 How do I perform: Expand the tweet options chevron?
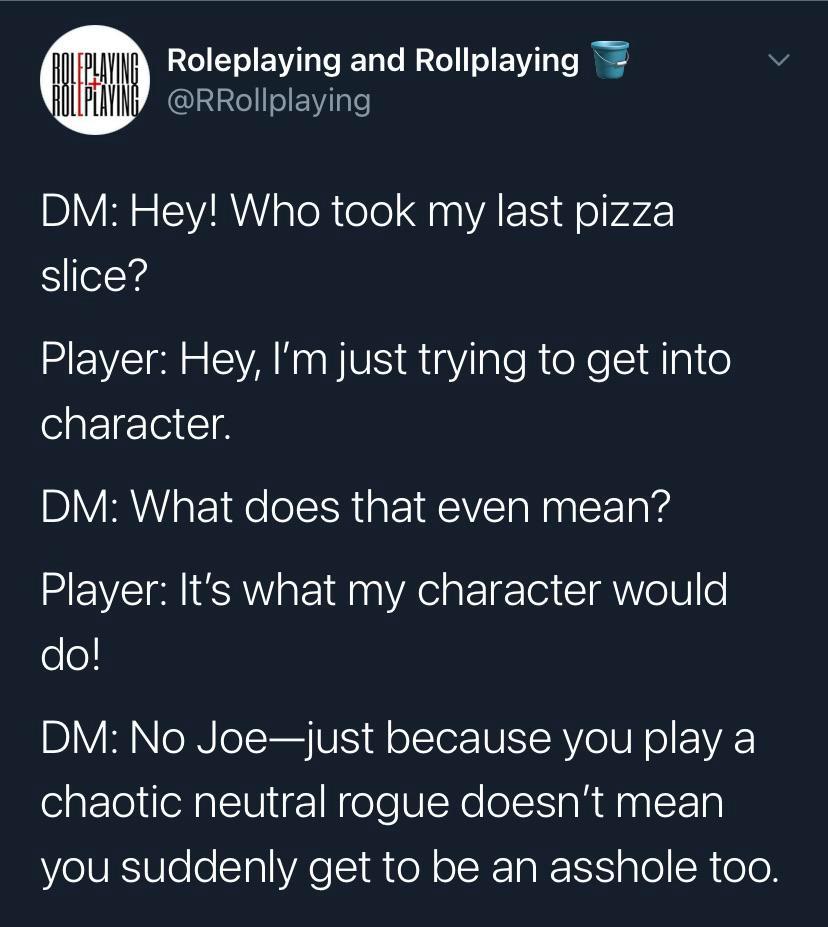coord(778,61)
